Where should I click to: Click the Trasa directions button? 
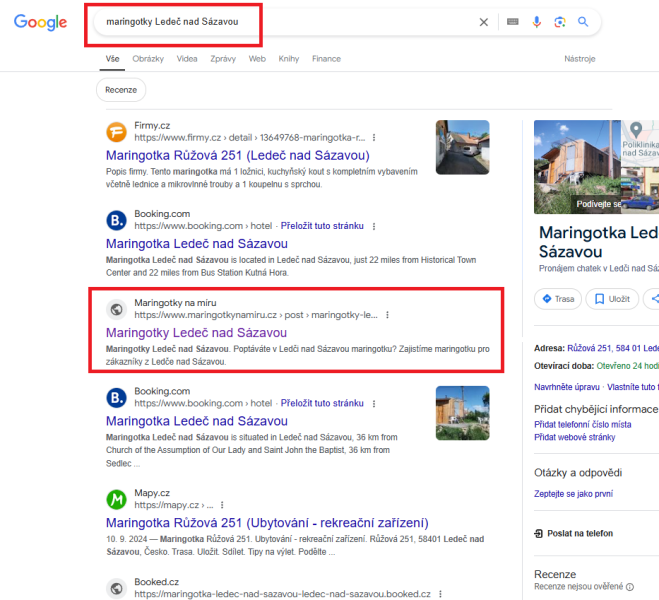(x=558, y=299)
